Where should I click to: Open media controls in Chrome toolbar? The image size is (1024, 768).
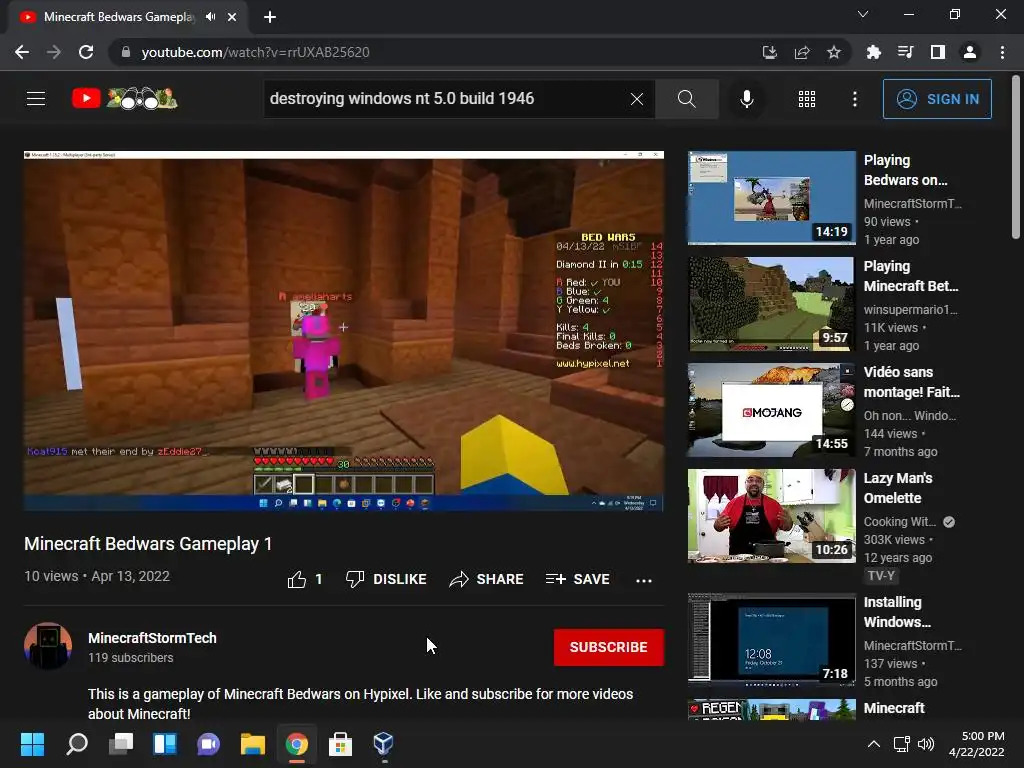click(905, 52)
